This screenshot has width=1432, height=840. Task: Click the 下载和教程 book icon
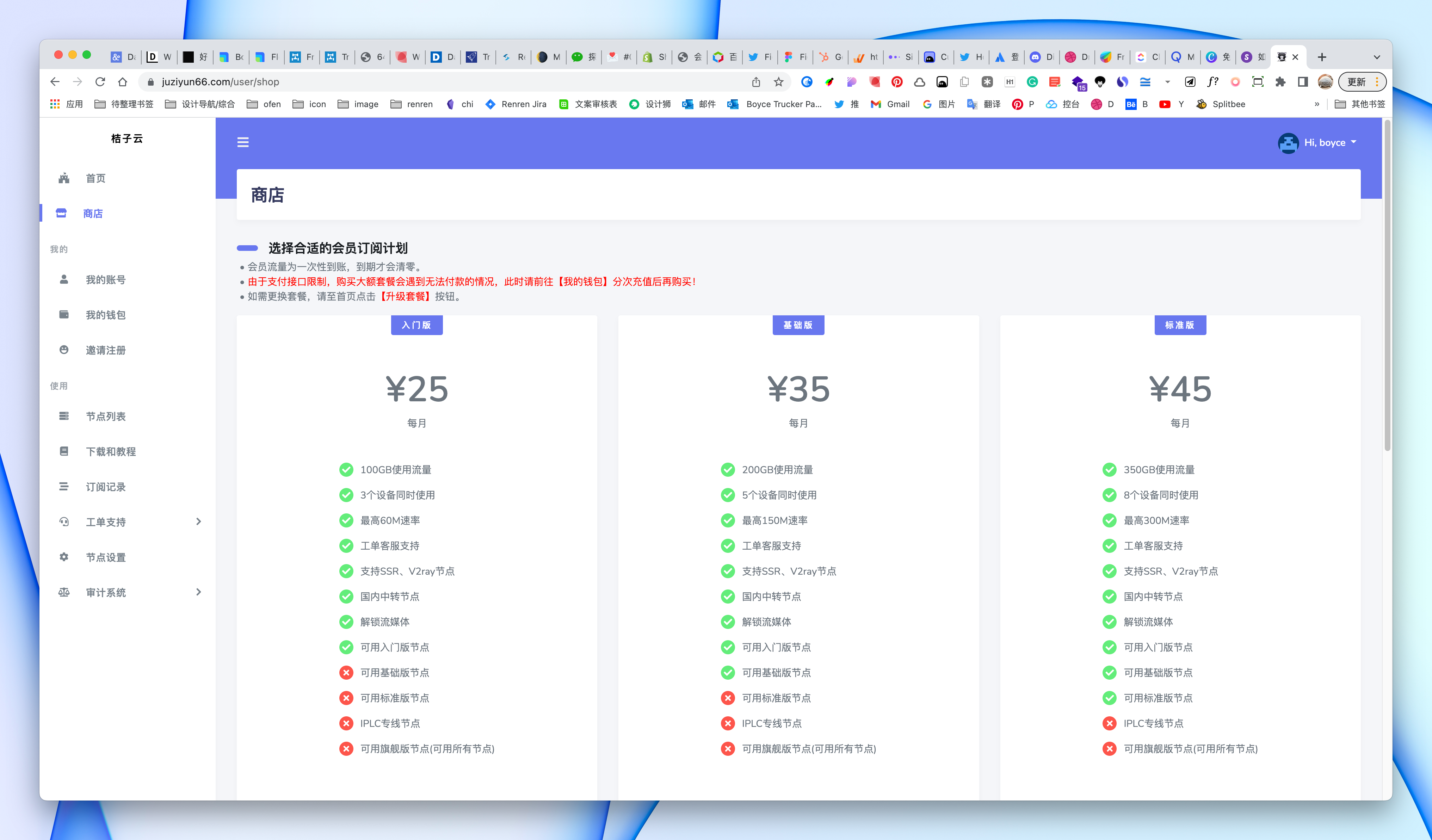click(64, 451)
